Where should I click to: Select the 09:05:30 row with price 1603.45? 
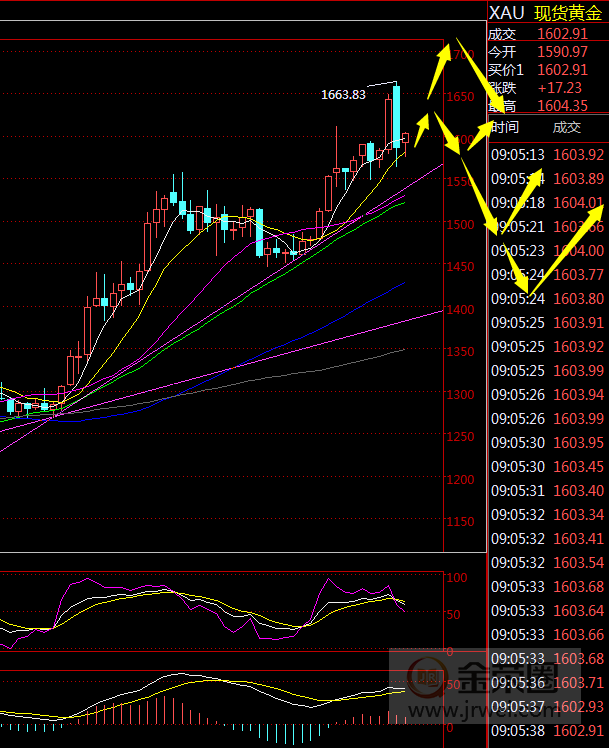pos(547,467)
